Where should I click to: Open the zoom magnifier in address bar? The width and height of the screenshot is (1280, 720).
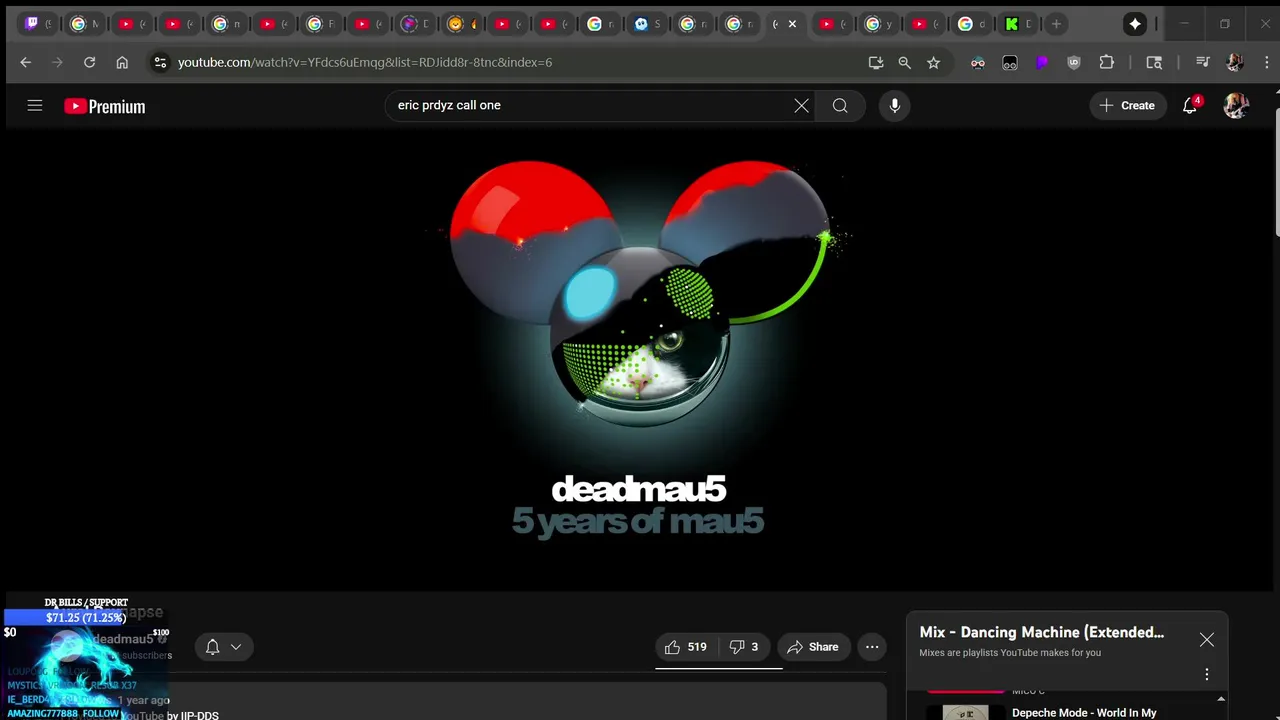click(905, 62)
